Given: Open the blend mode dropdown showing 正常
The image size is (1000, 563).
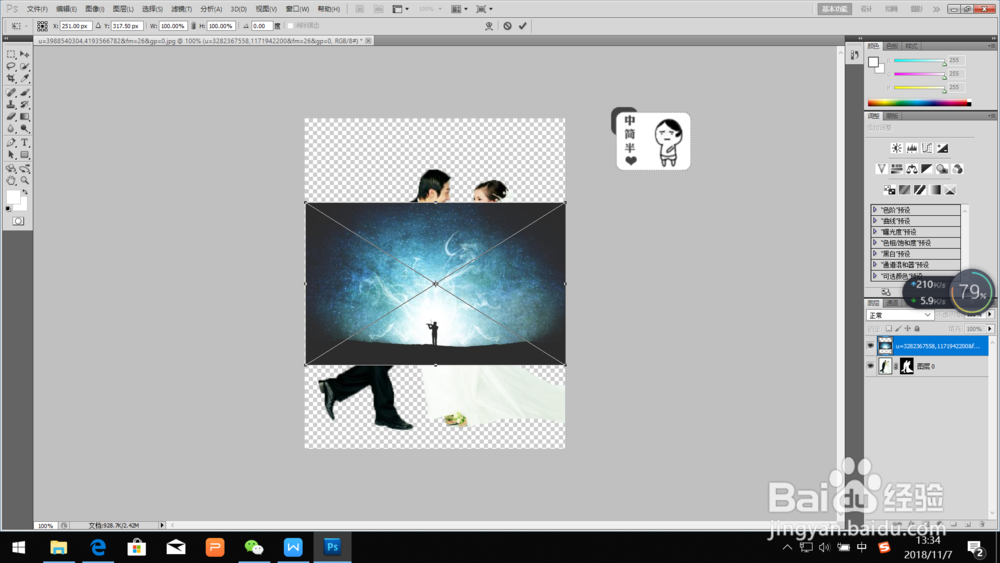Looking at the screenshot, I should click(x=900, y=315).
